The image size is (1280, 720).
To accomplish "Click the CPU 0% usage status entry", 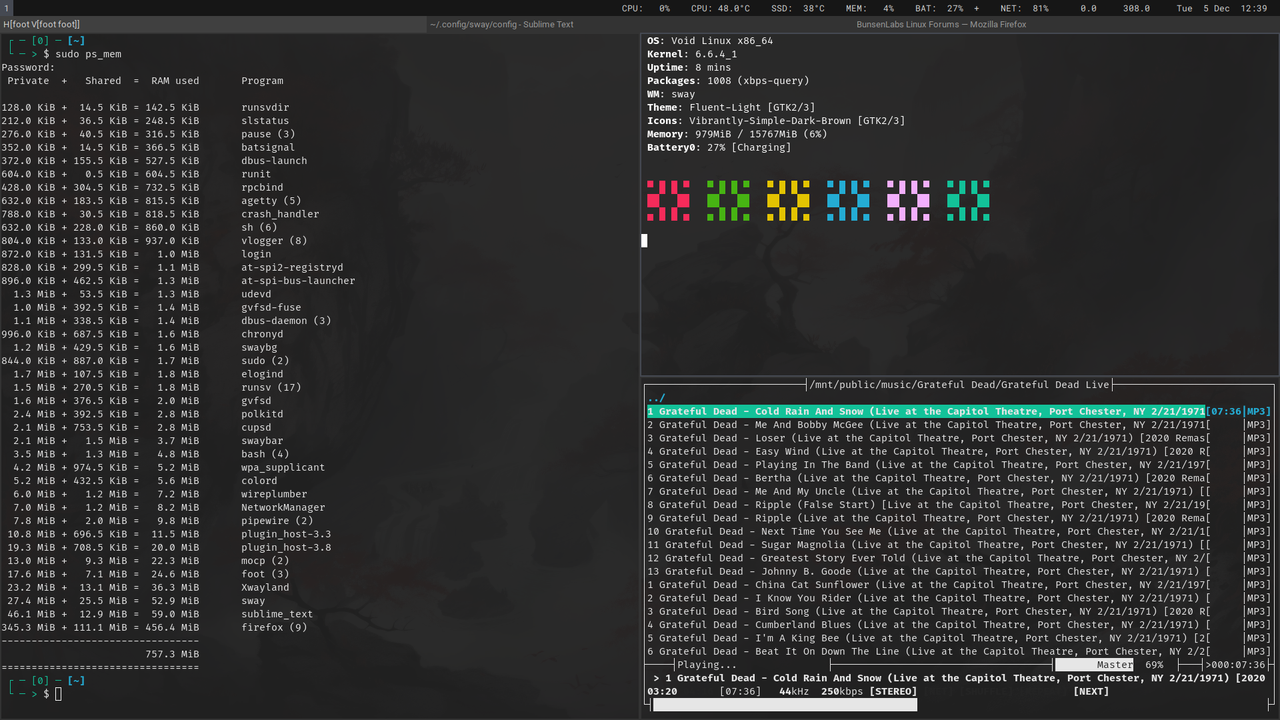I will coord(646,8).
